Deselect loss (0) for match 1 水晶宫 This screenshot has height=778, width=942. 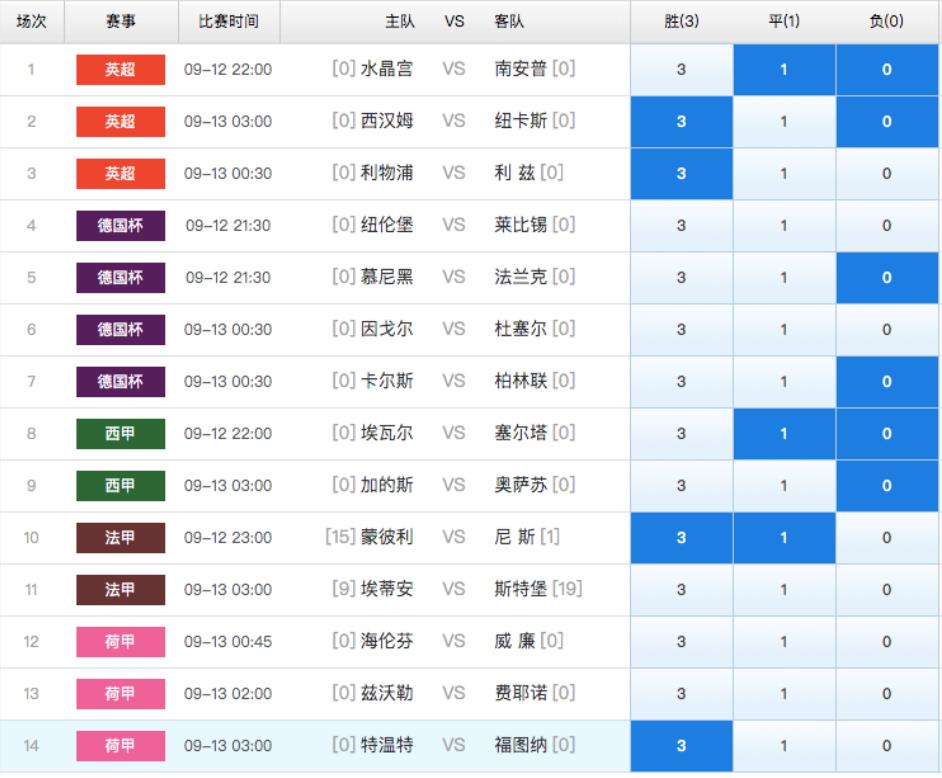tap(887, 70)
